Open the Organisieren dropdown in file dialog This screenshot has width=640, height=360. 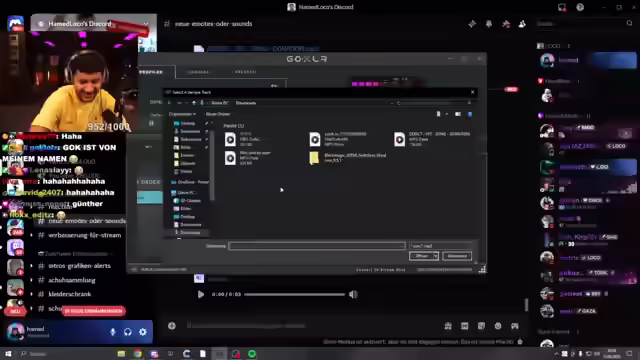(x=182, y=114)
